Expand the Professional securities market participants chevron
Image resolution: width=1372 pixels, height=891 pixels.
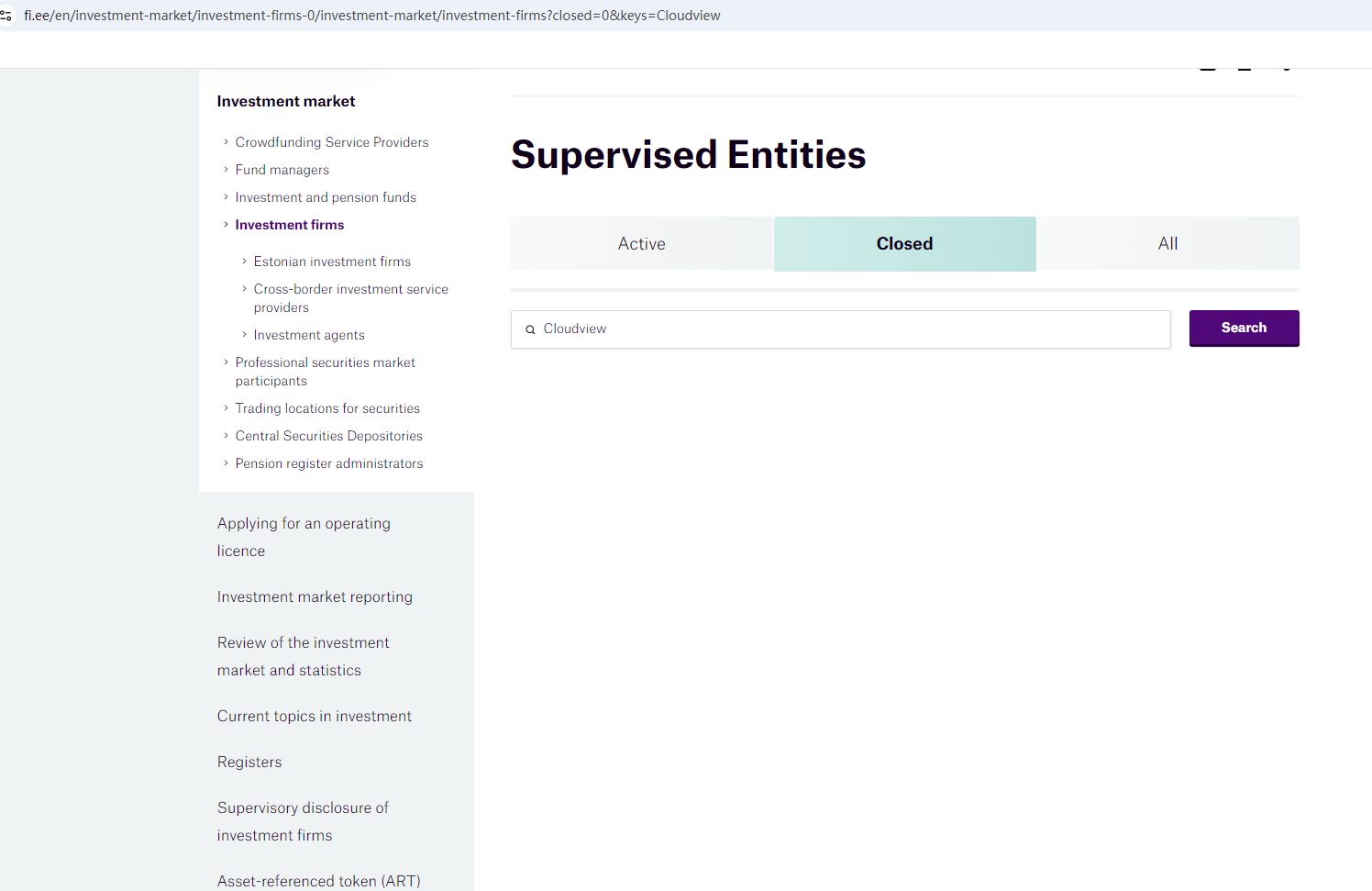[x=226, y=362]
